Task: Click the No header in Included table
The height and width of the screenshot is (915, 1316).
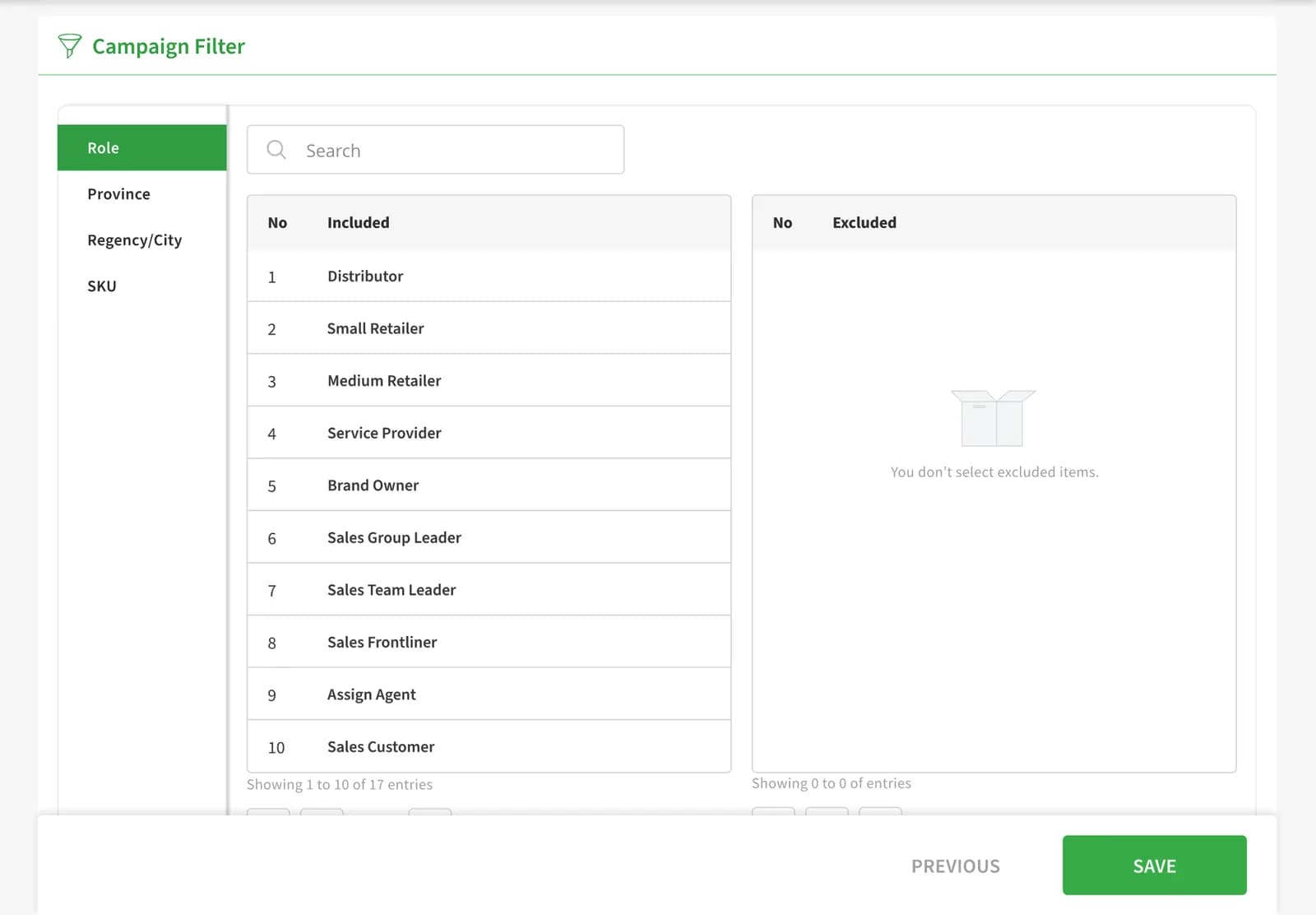Action: [x=277, y=223]
